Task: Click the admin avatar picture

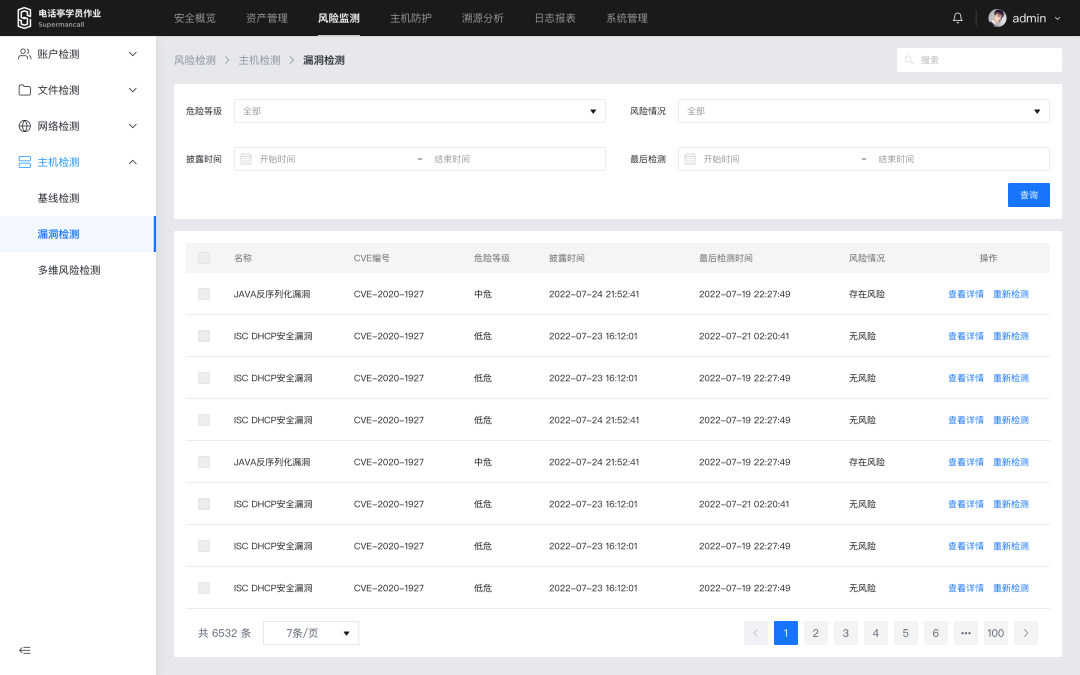Action: click(x=997, y=18)
